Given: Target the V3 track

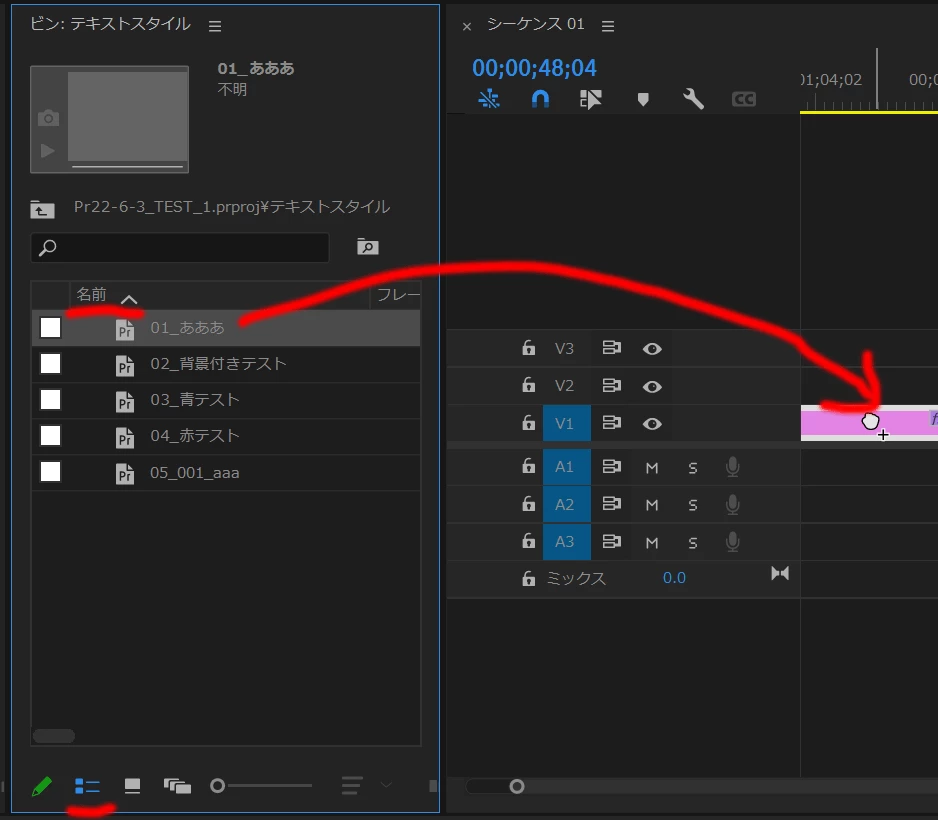Looking at the screenshot, I should (x=564, y=349).
